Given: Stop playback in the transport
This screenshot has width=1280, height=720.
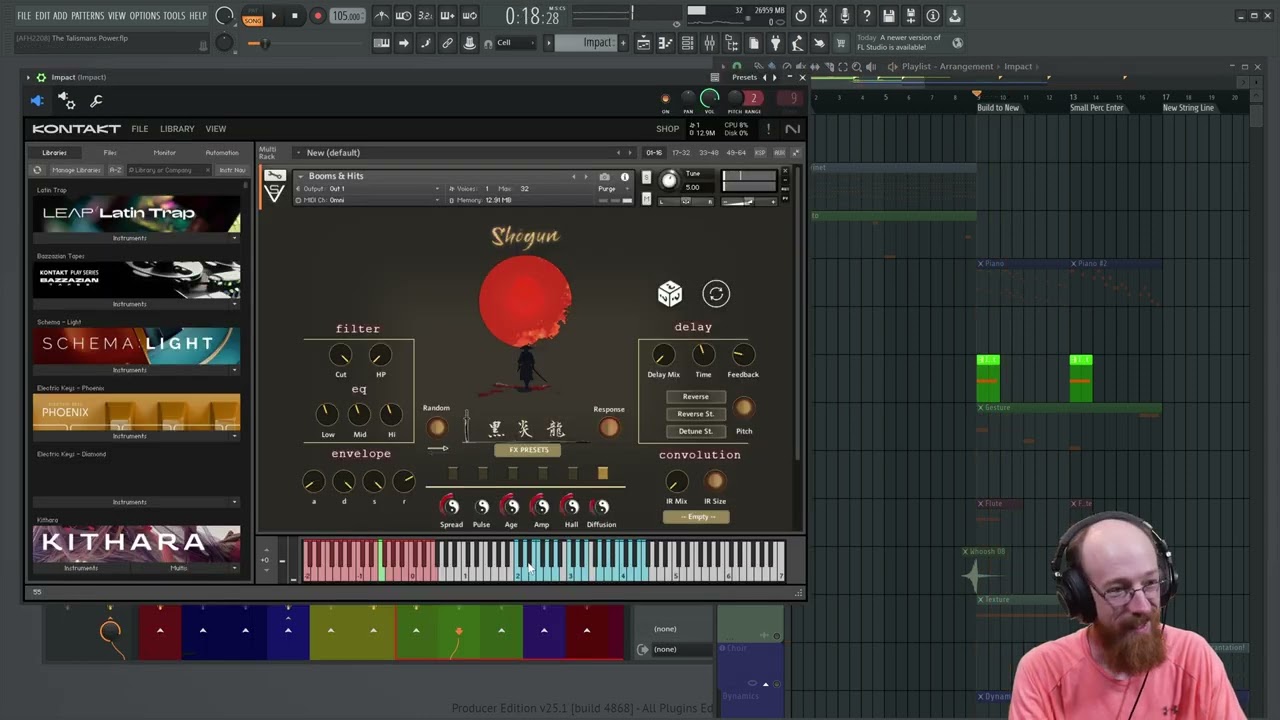Looking at the screenshot, I should pyautogui.click(x=294, y=16).
